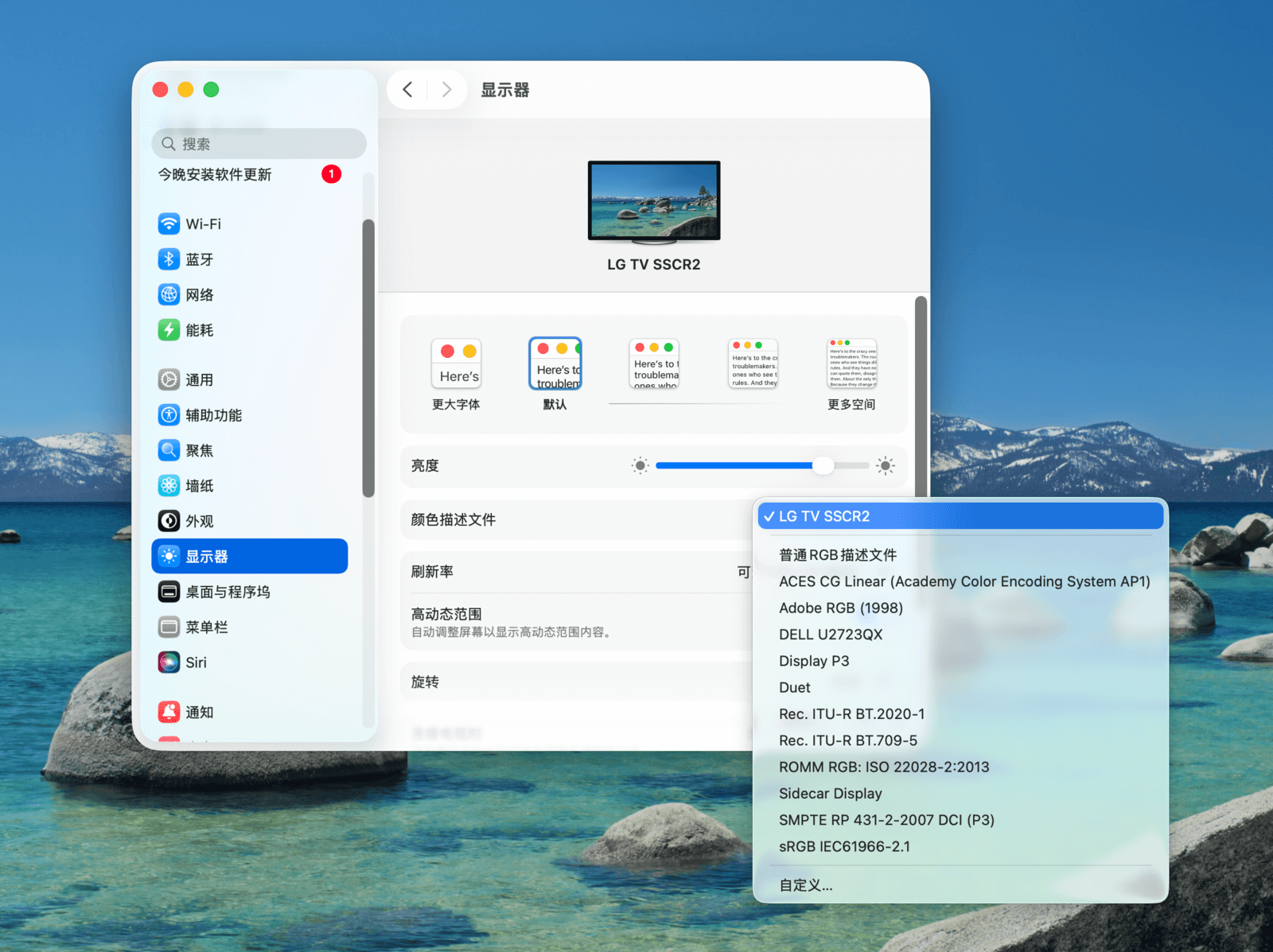Select 普通RGB描述文件 menu entry

tap(838, 555)
